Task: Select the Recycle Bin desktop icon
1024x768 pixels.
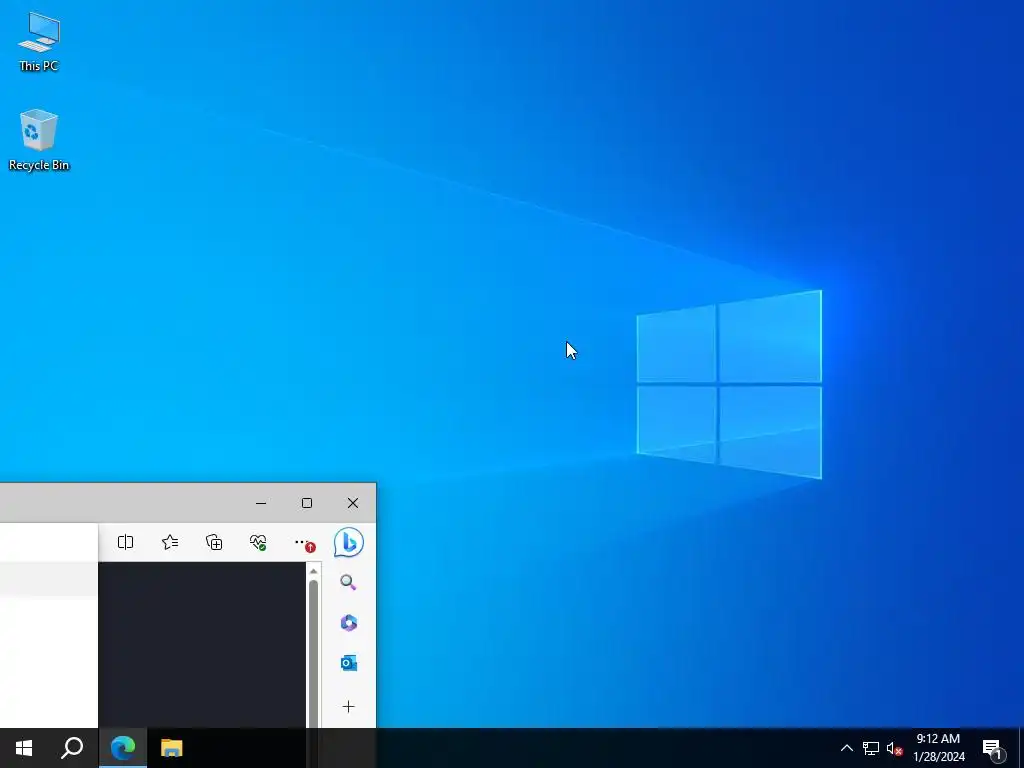Action: click(39, 139)
